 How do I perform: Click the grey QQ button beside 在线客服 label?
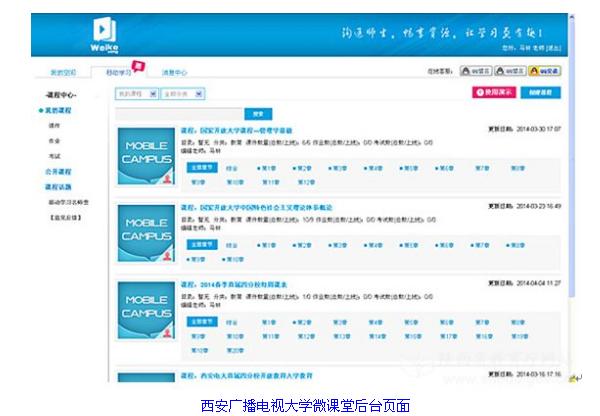pyautogui.click(x=476, y=71)
